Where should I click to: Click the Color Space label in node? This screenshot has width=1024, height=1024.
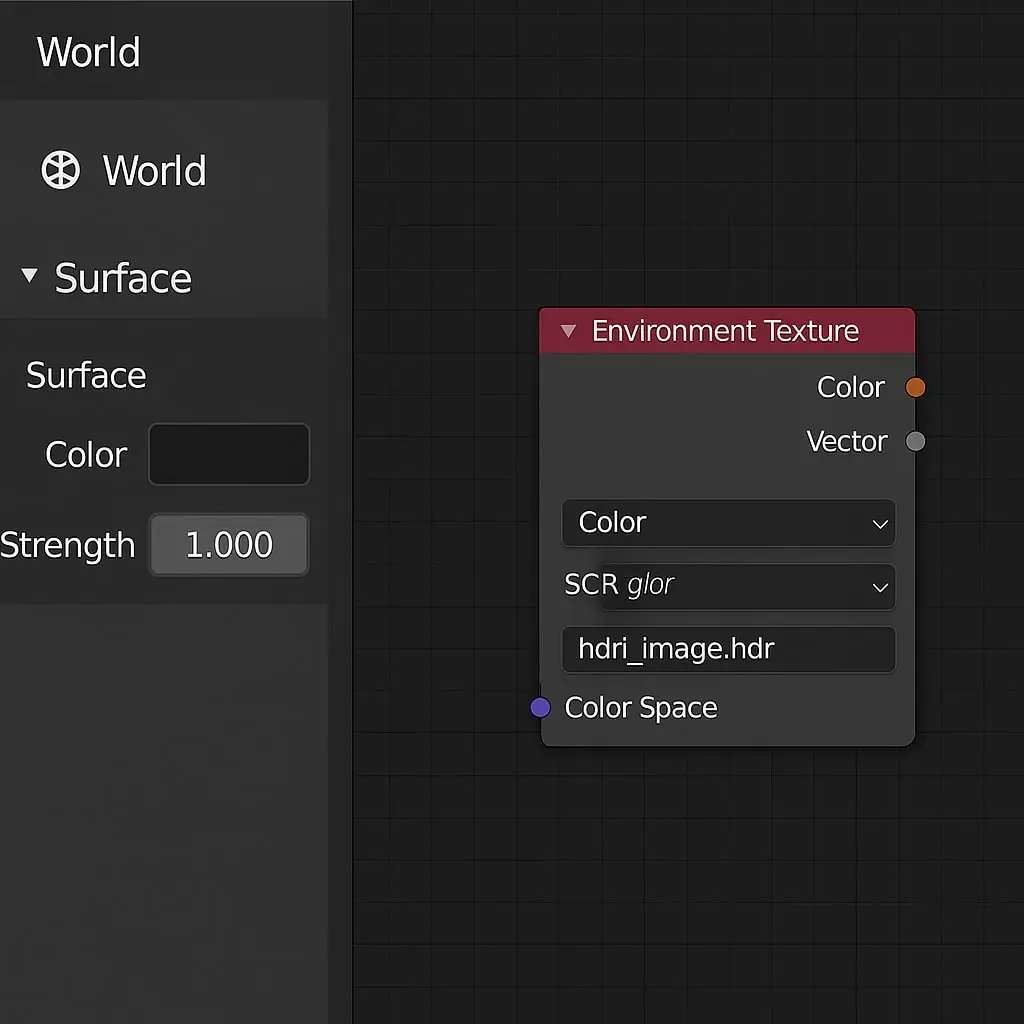point(641,708)
